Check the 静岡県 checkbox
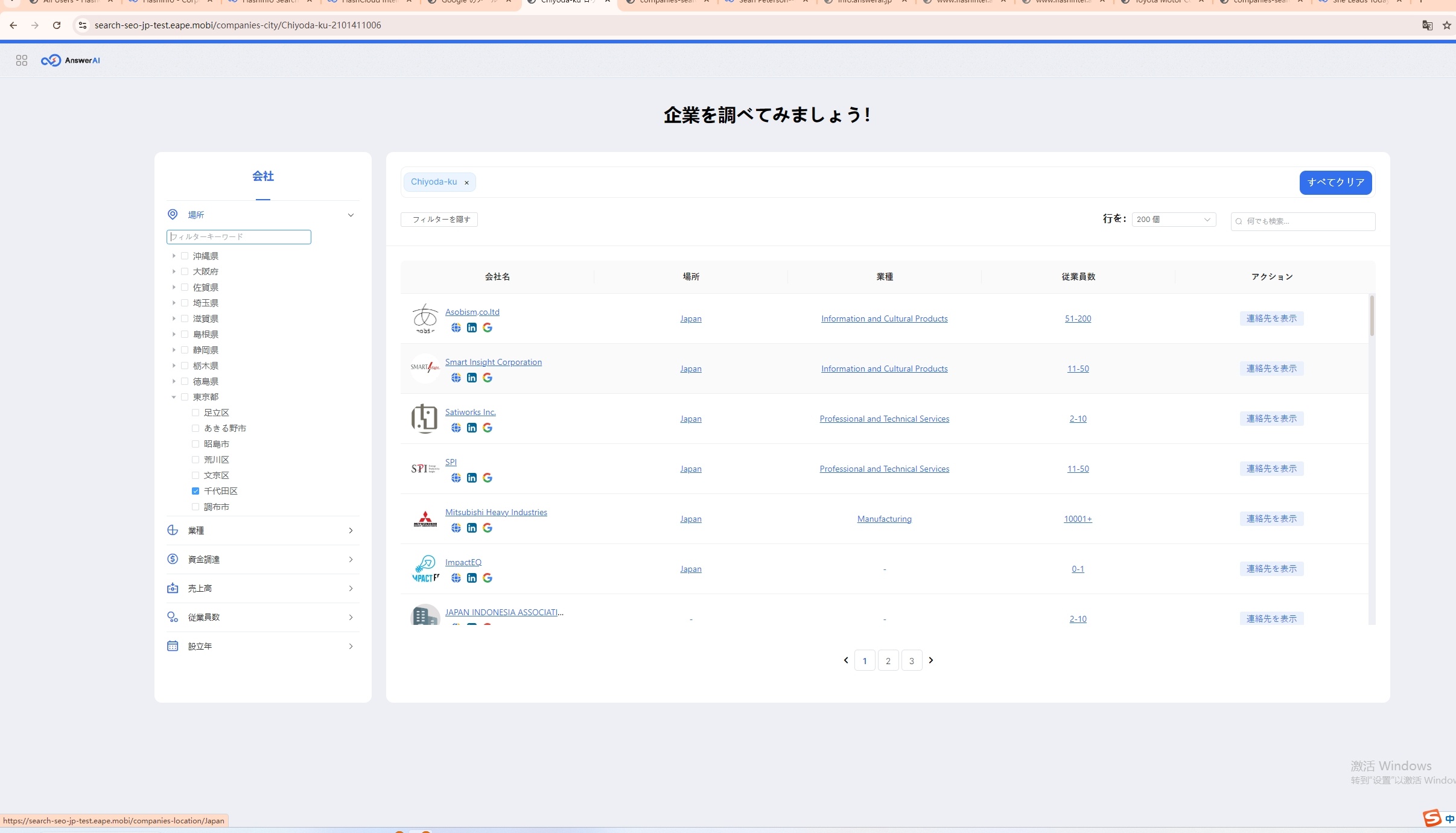Image resolution: width=1456 pixels, height=833 pixels. [x=185, y=350]
